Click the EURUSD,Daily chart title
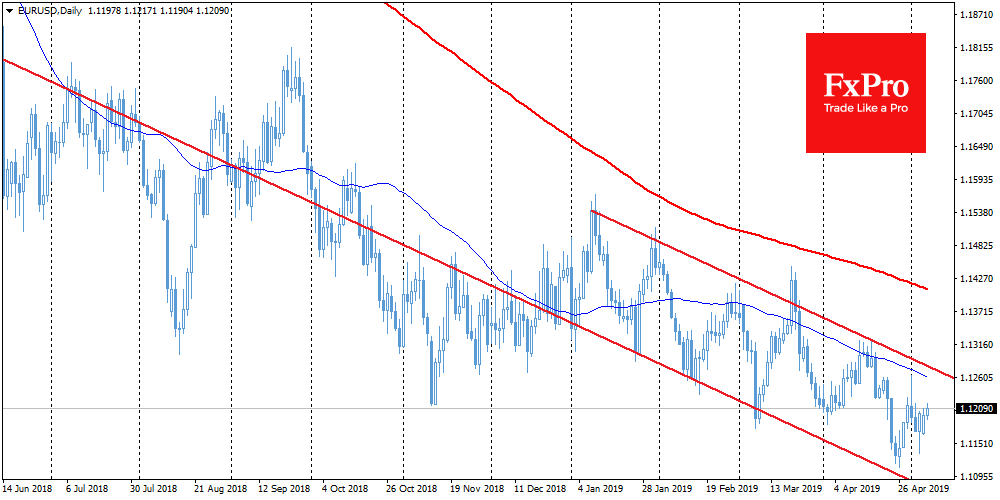This screenshot has width=1000, height=500. click(42, 9)
